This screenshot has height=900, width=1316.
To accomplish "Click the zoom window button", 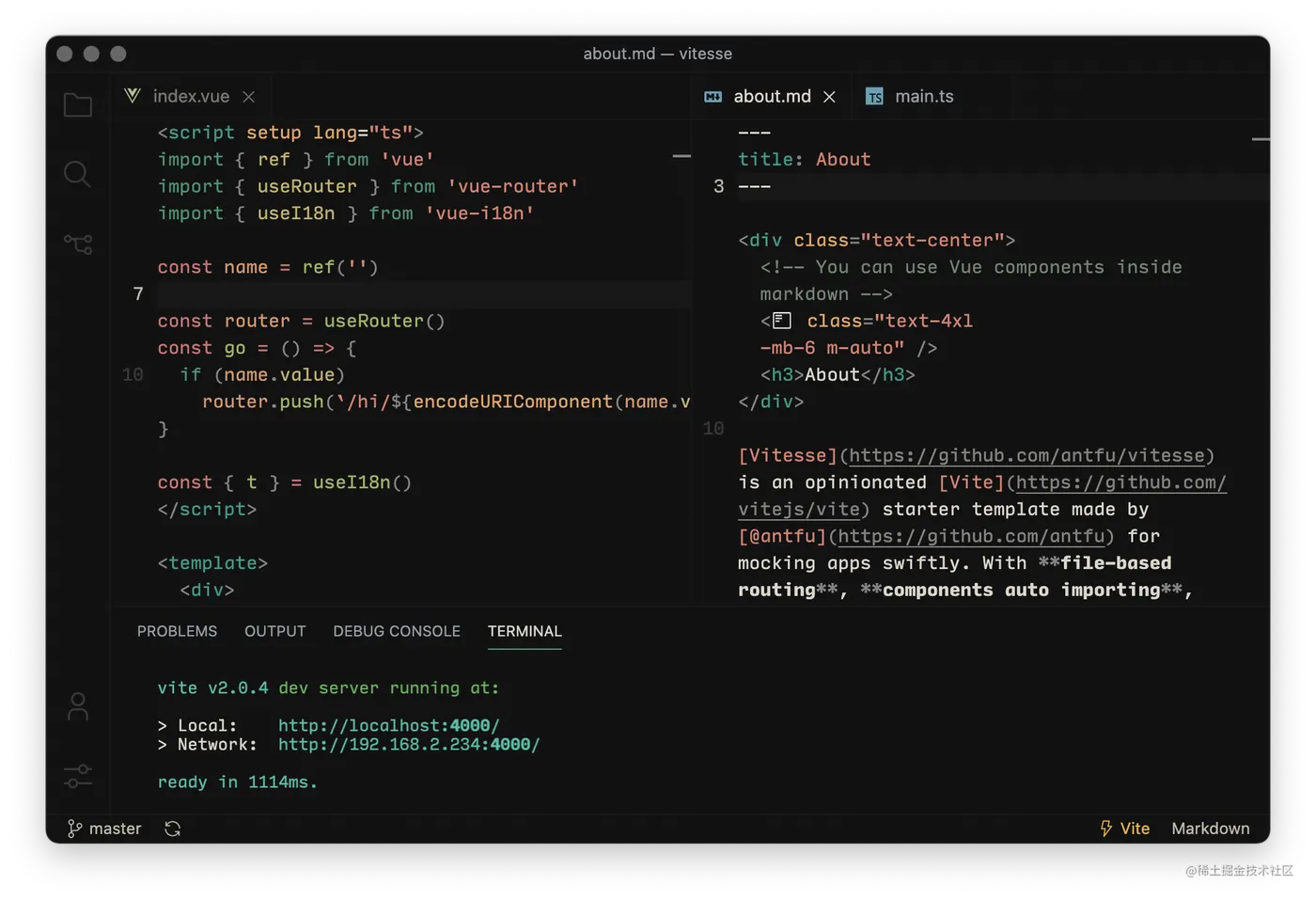I will click(118, 54).
